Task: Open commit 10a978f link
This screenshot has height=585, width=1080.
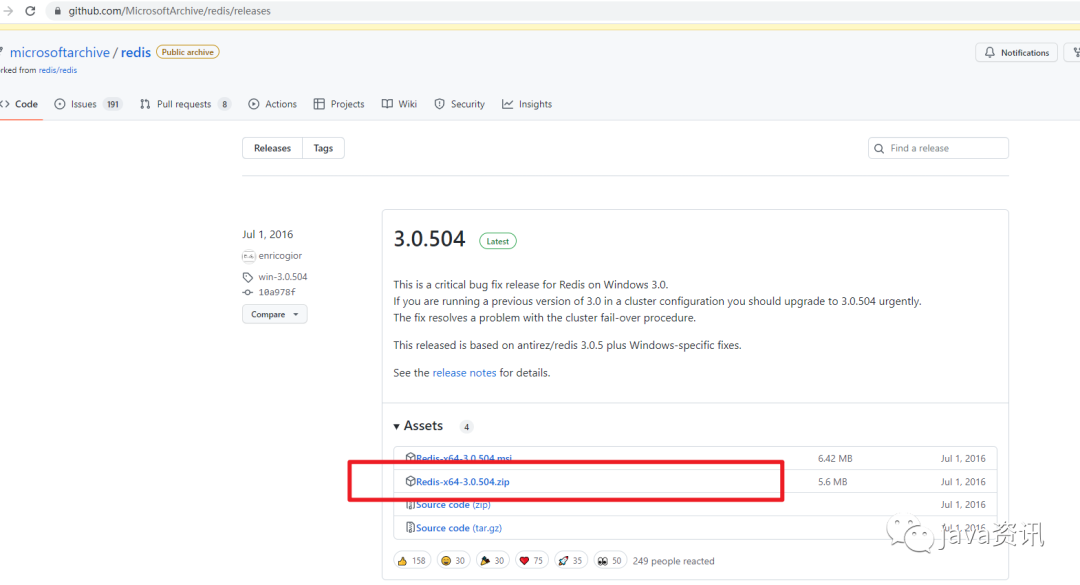Action: (x=277, y=292)
